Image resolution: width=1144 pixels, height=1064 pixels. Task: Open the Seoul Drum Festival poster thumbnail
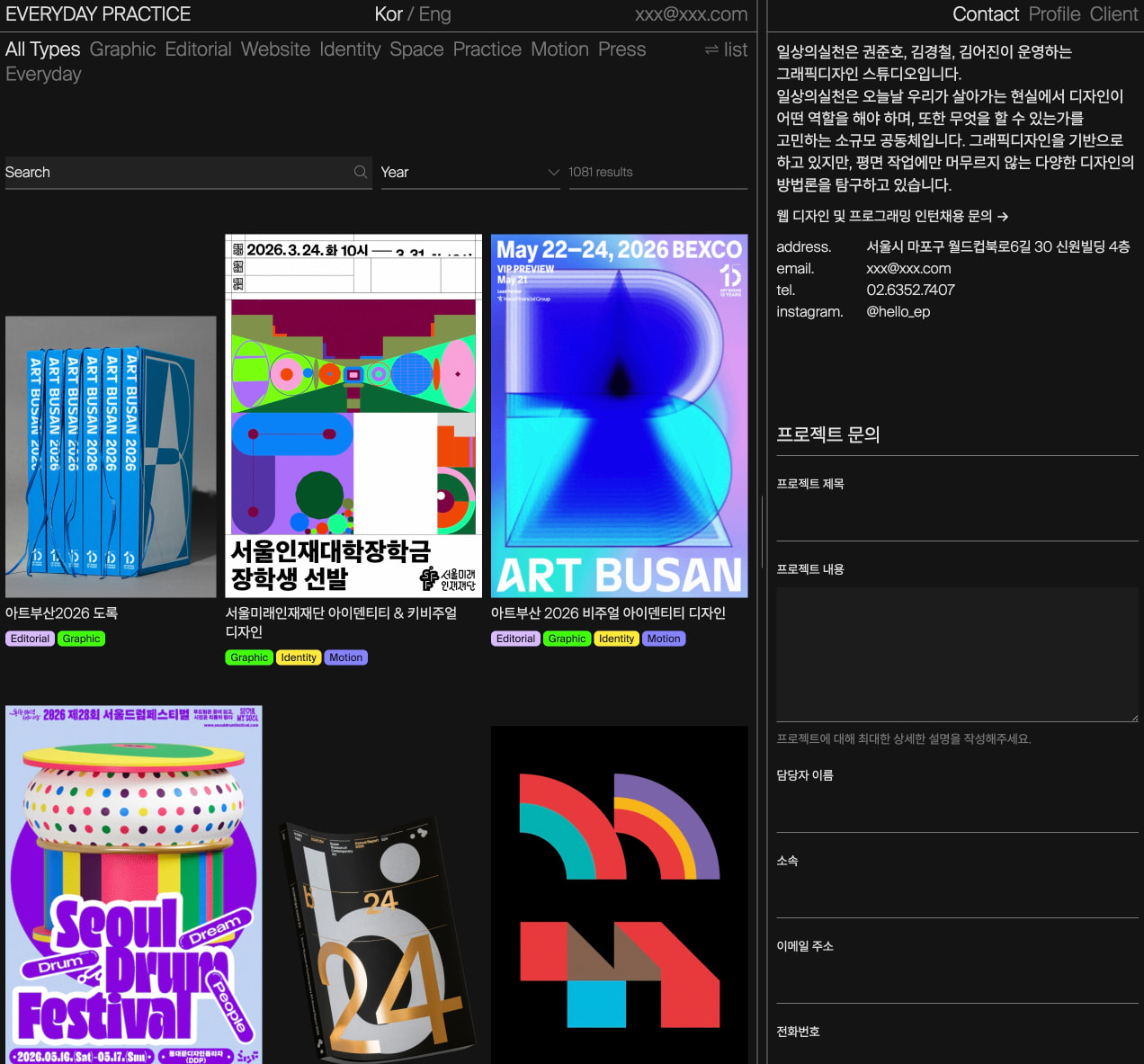click(134, 885)
